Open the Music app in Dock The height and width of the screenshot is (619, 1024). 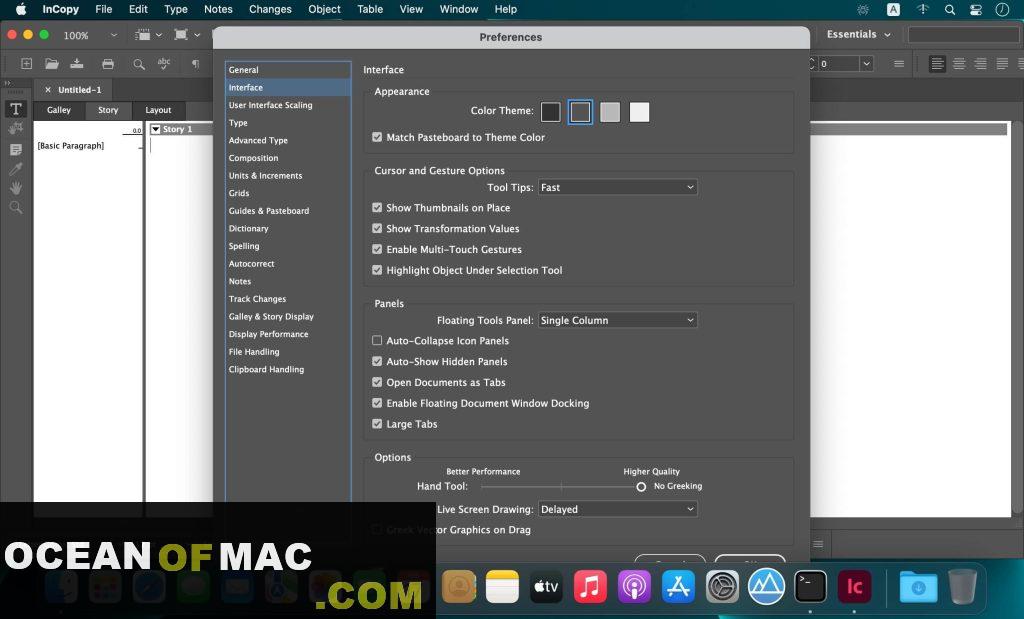coord(590,586)
